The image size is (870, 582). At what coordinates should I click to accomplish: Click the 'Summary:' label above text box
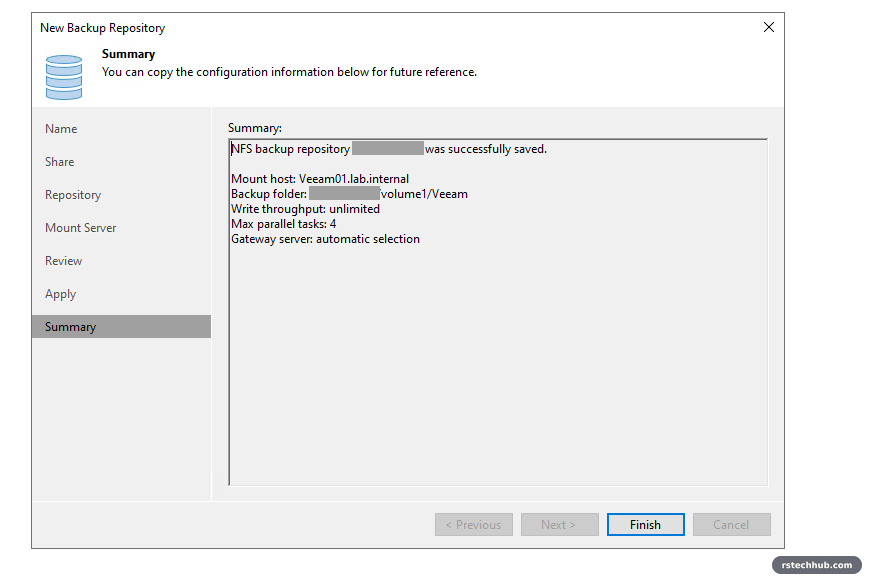click(255, 128)
